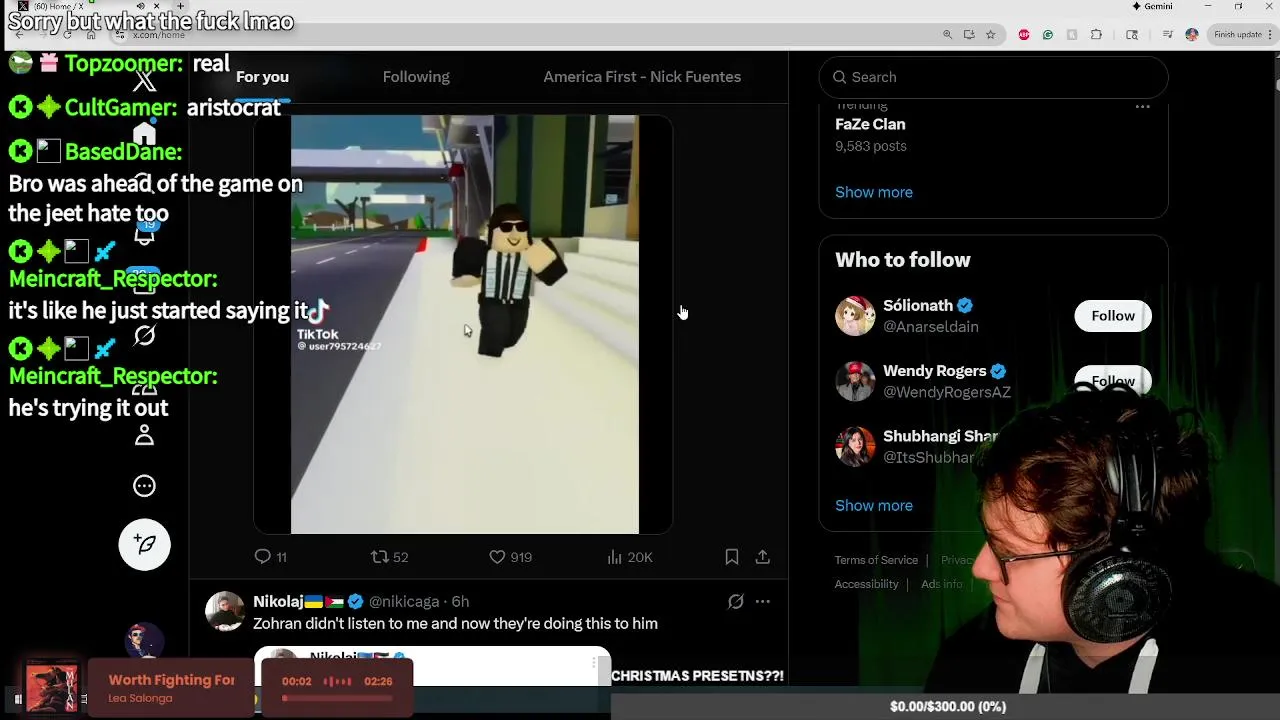Open a new browser tab

[x=180, y=6]
